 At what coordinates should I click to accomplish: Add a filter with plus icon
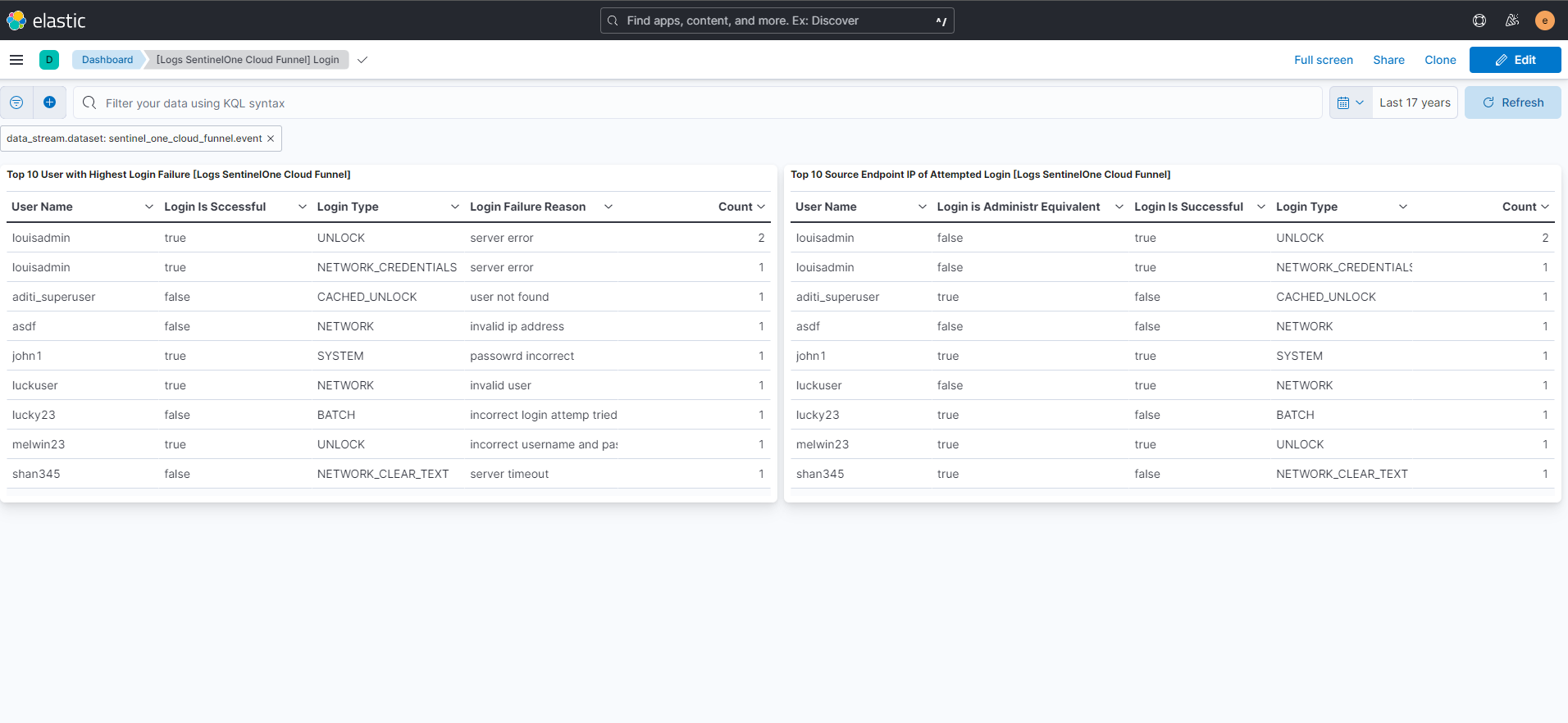pyautogui.click(x=49, y=102)
